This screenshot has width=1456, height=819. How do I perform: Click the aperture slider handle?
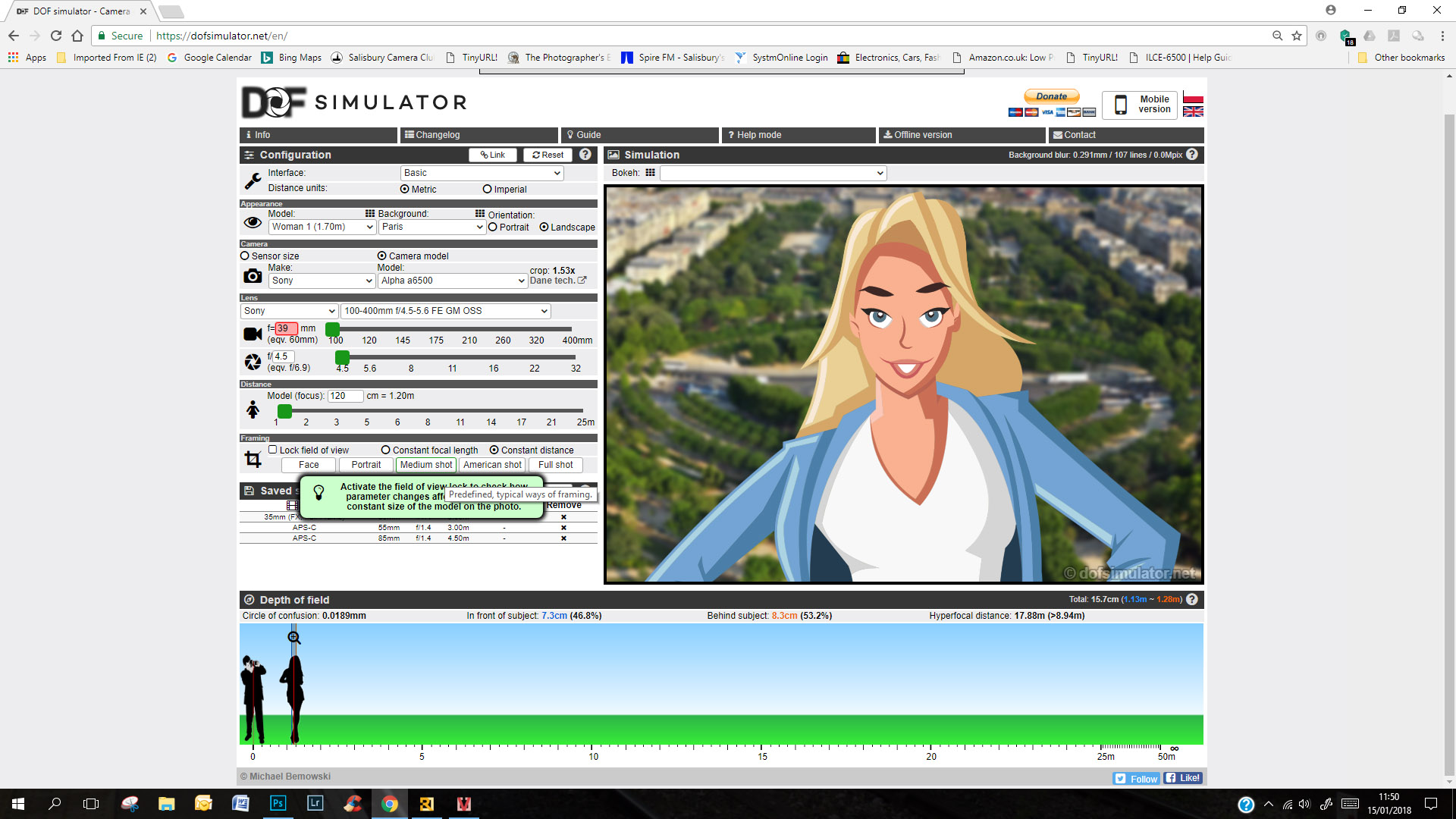[x=343, y=357]
